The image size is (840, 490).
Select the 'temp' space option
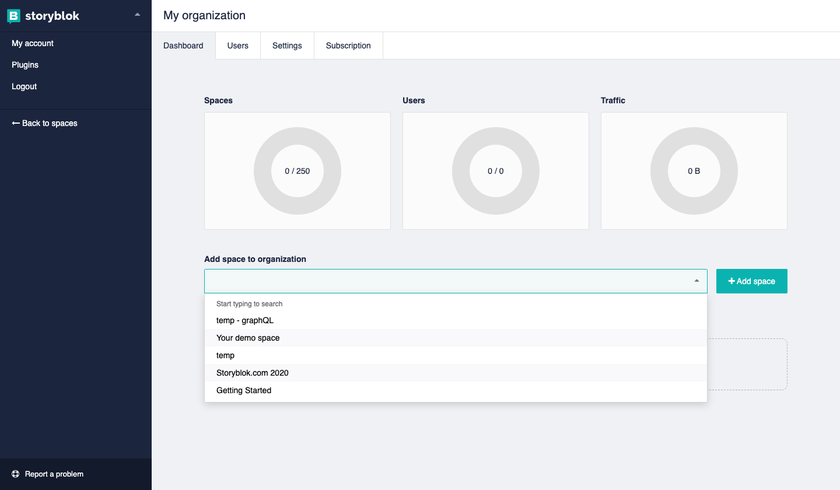point(455,356)
